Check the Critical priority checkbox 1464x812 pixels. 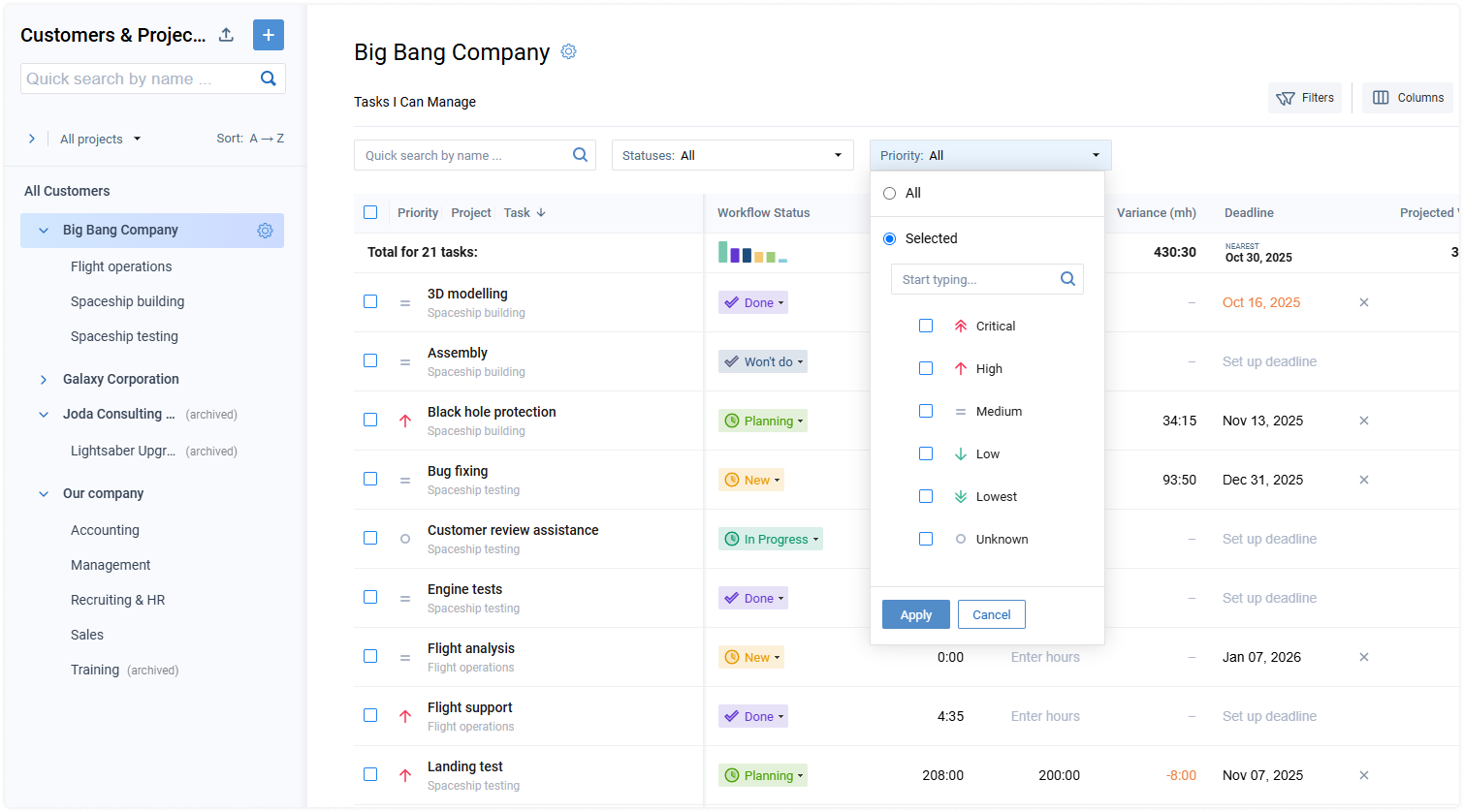(x=926, y=326)
